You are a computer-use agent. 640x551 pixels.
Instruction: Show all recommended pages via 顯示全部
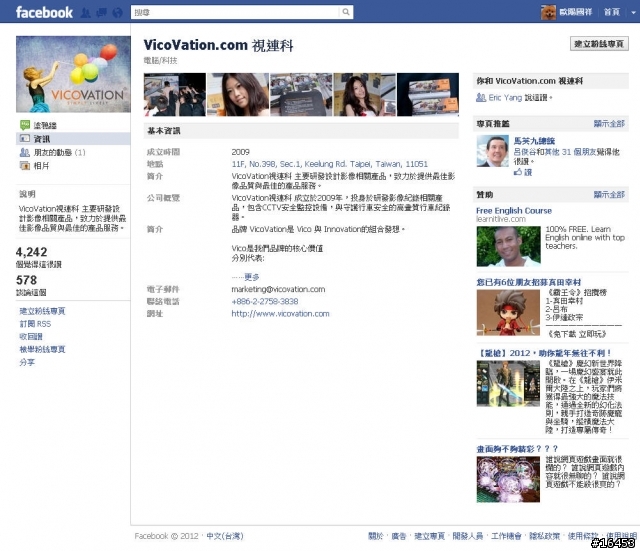click(x=609, y=124)
